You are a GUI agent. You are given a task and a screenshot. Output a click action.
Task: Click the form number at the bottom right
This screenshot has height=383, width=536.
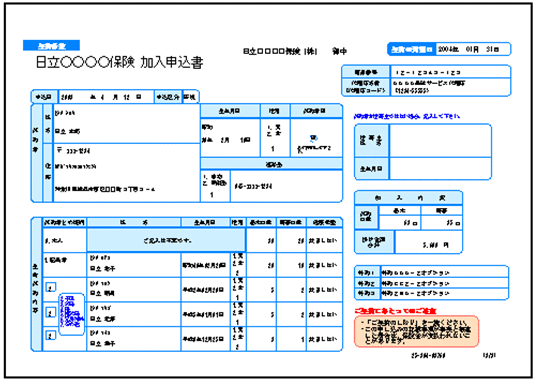(428, 356)
